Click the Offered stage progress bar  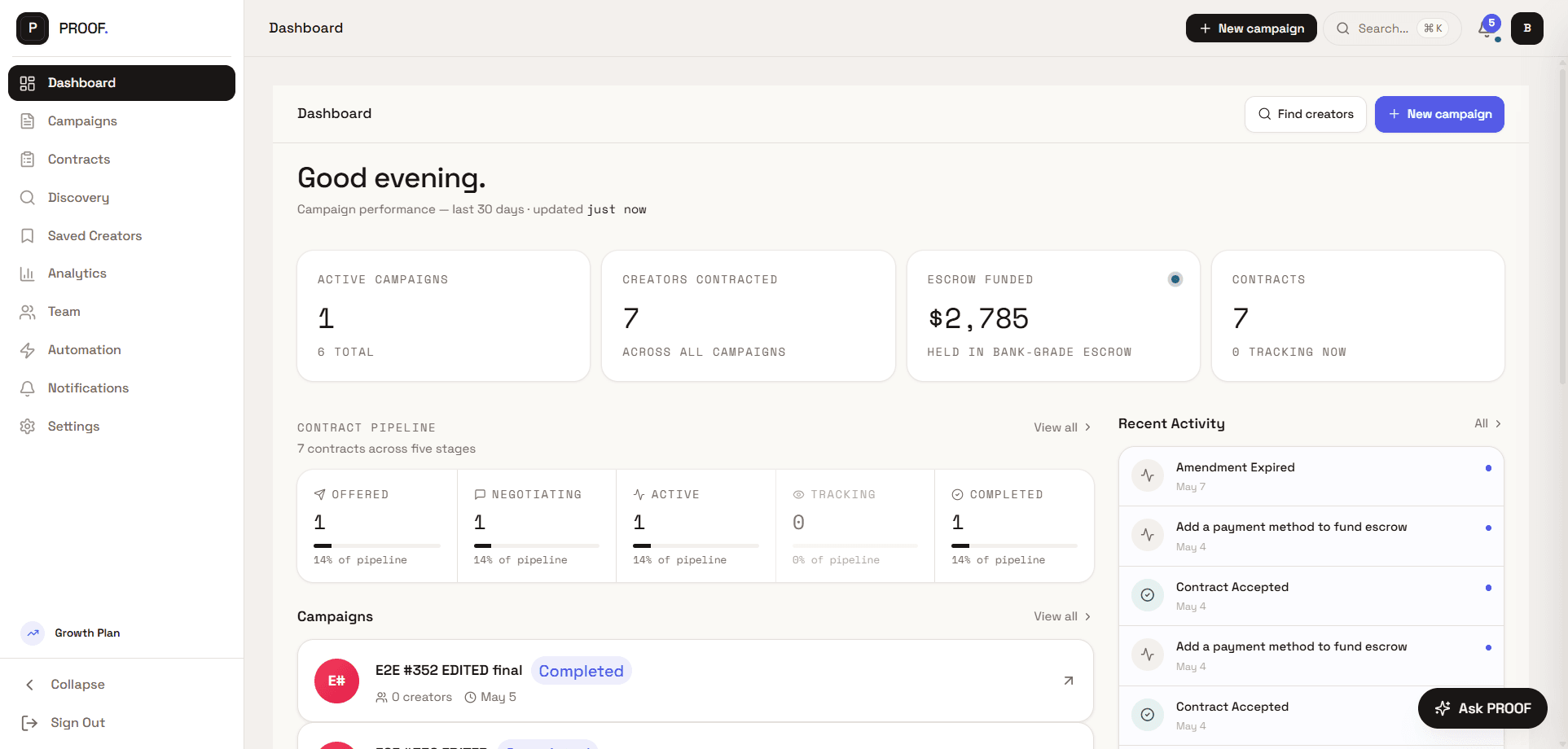coord(377,545)
